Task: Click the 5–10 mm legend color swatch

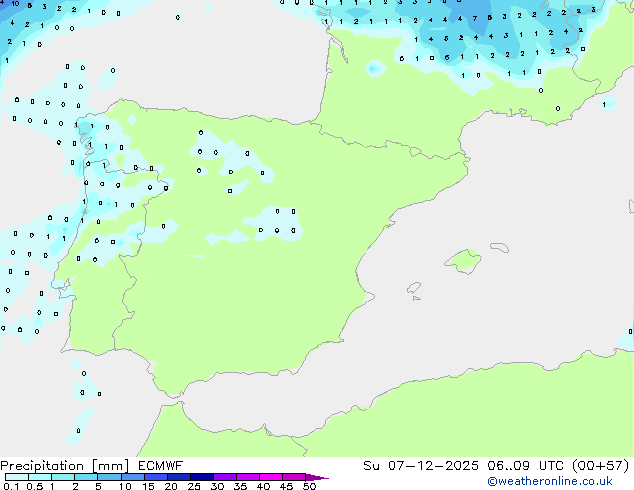Action: tap(109, 477)
